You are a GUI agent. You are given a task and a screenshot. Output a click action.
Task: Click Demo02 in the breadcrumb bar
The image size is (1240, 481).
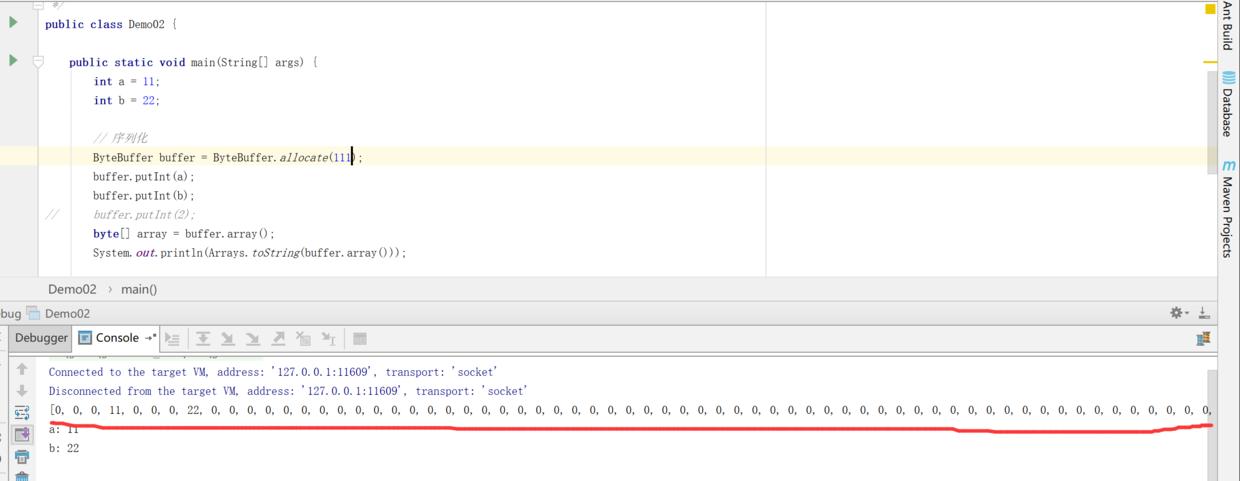pyautogui.click(x=73, y=289)
